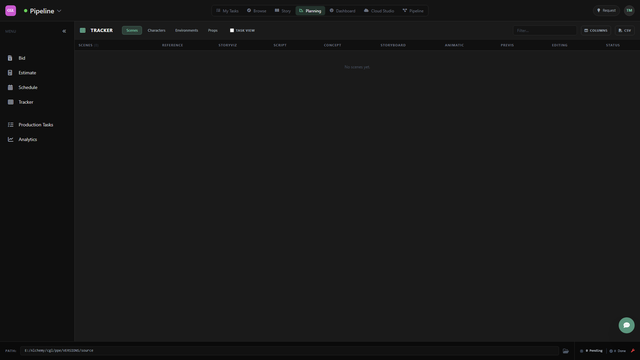Click the path field in status bar
The image size is (640, 360).
[289, 351]
